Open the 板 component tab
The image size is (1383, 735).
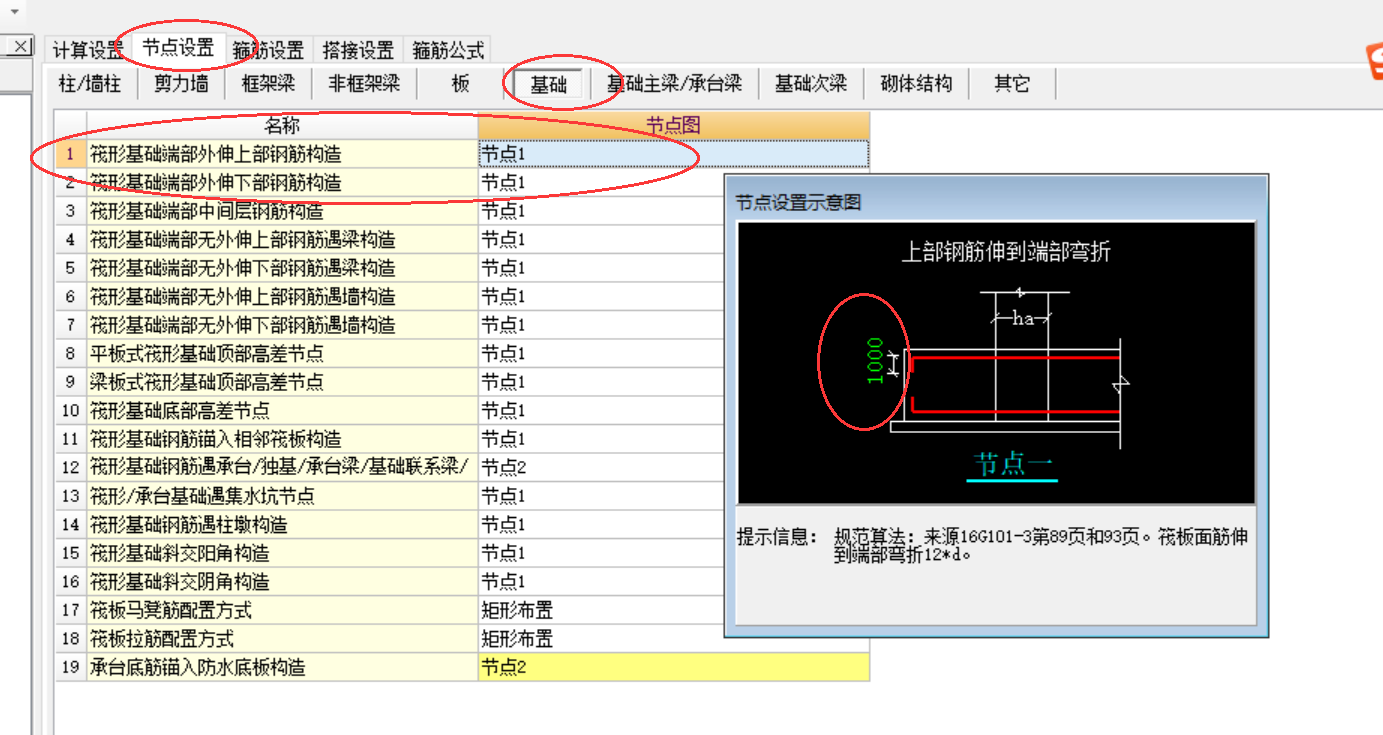click(460, 84)
